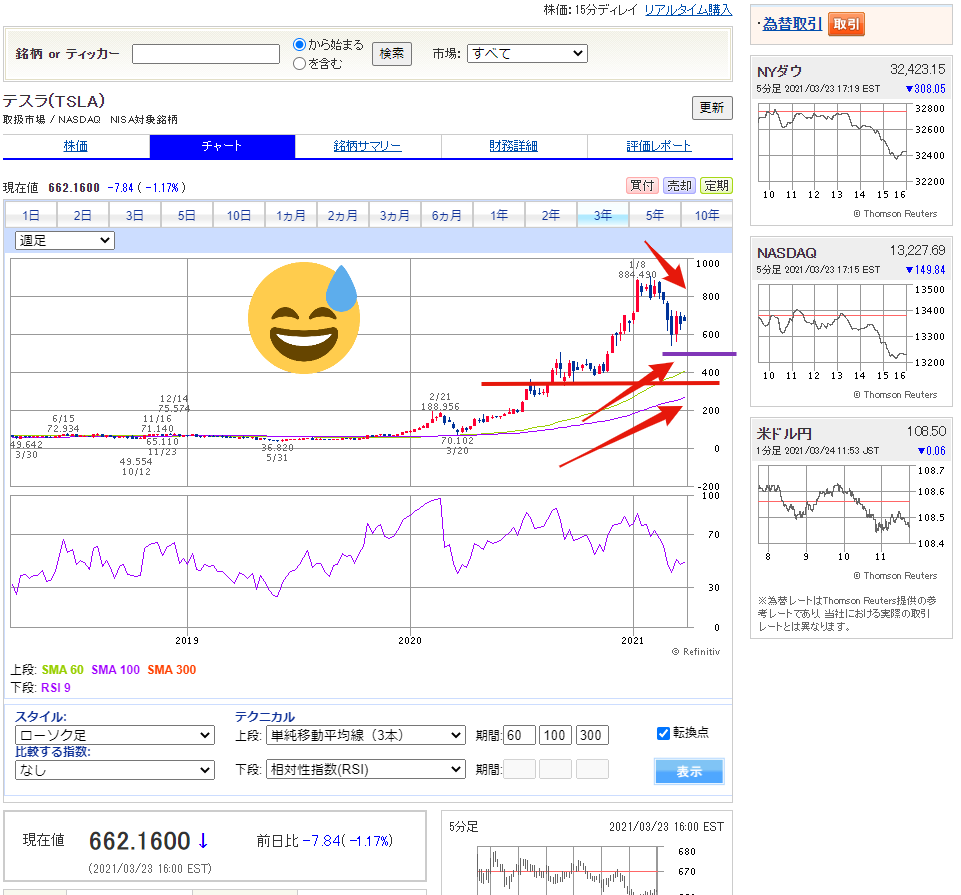Select the 10日 chart period
Viewport: 961px width, 895px height.
coord(239,215)
